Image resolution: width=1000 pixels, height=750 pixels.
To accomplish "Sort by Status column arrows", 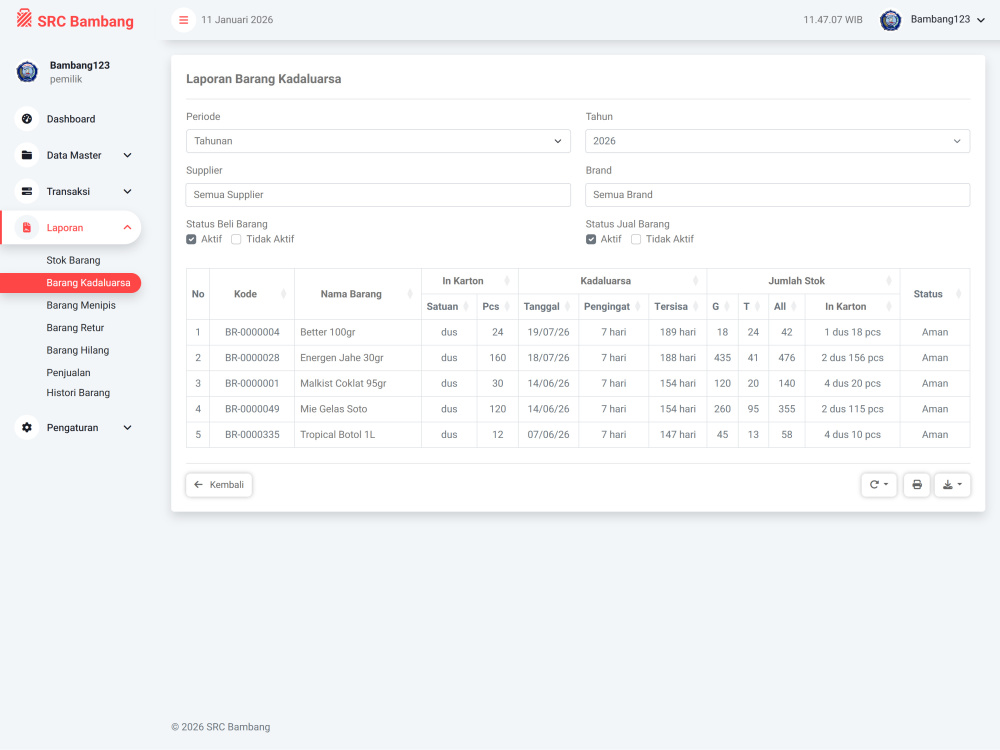I will 959,294.
